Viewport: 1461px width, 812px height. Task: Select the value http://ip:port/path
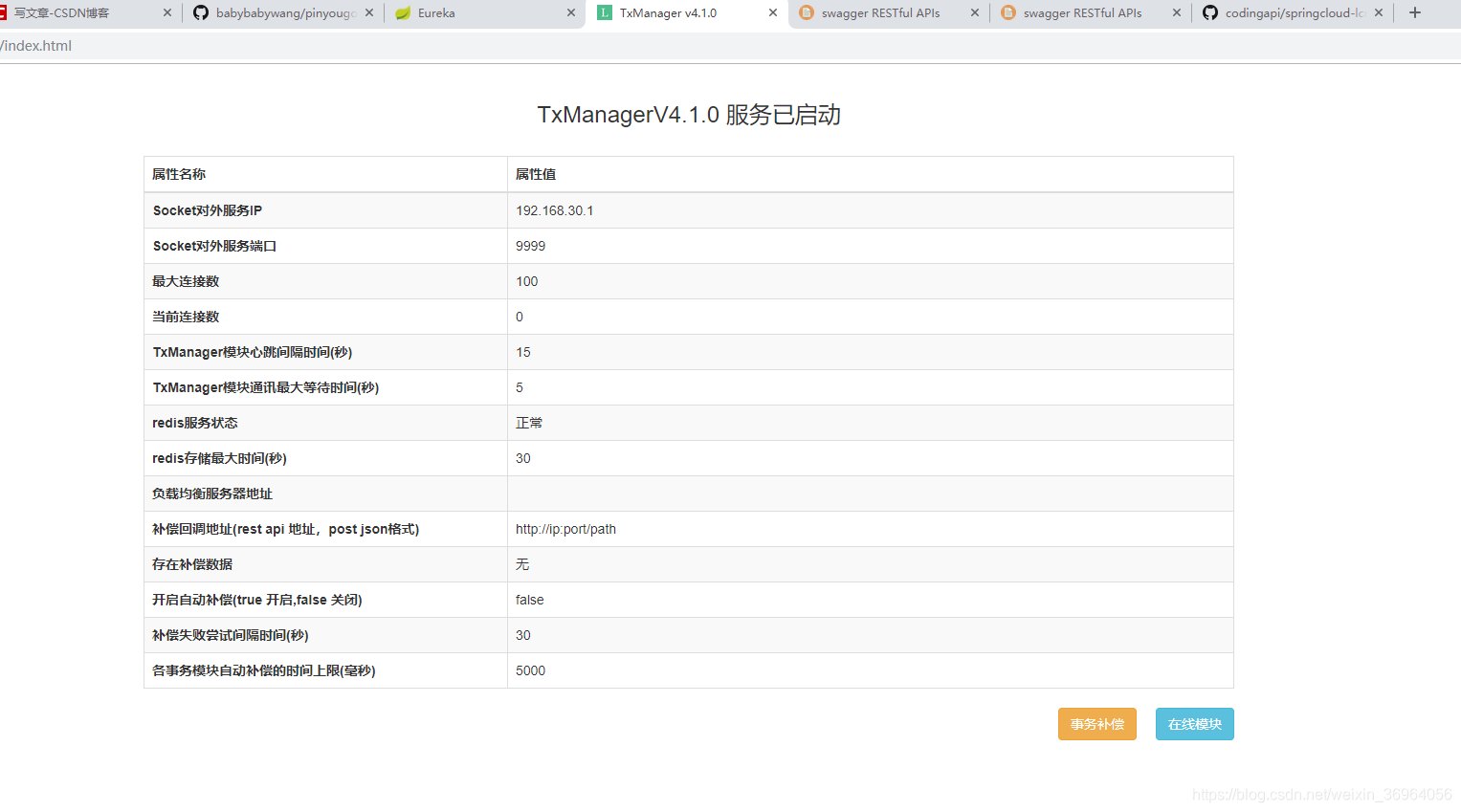coord(565,529)
